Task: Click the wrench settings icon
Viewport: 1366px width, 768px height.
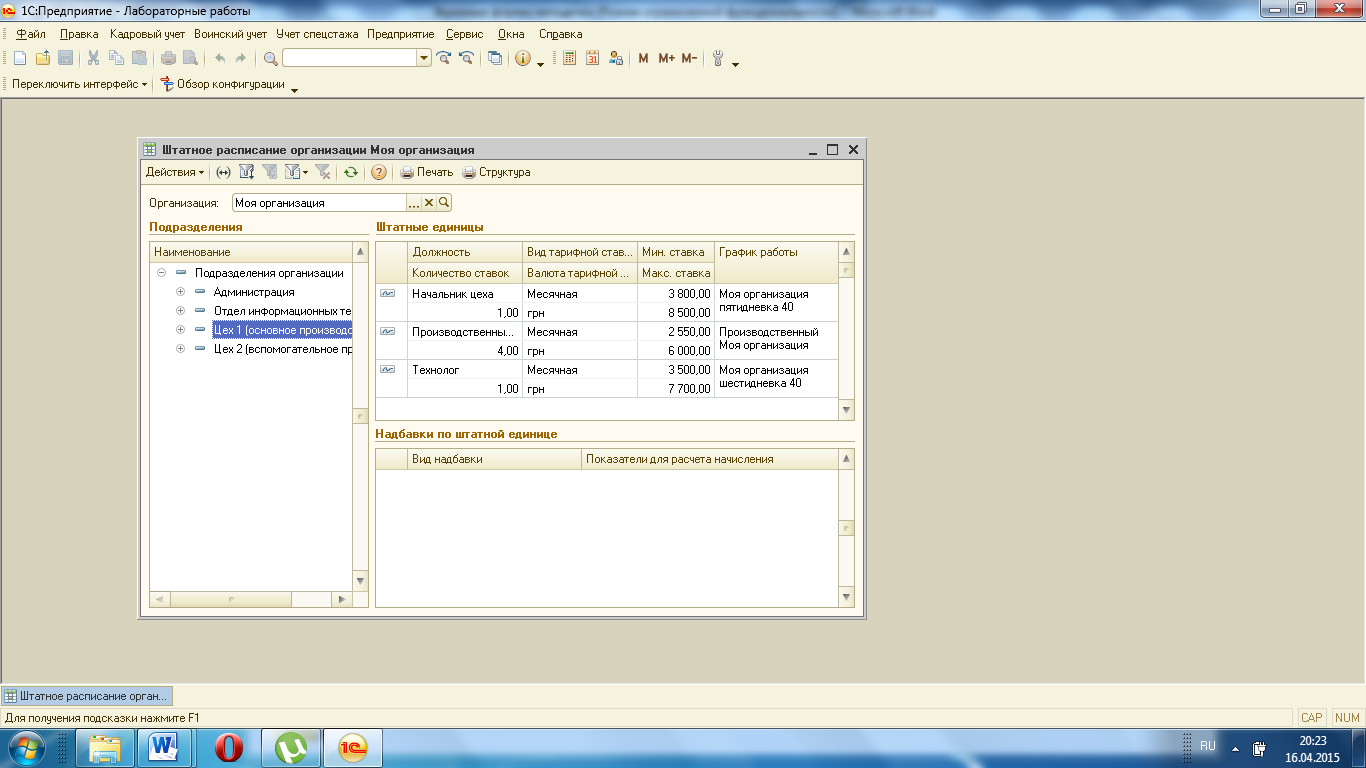Action: coord(718,59)
